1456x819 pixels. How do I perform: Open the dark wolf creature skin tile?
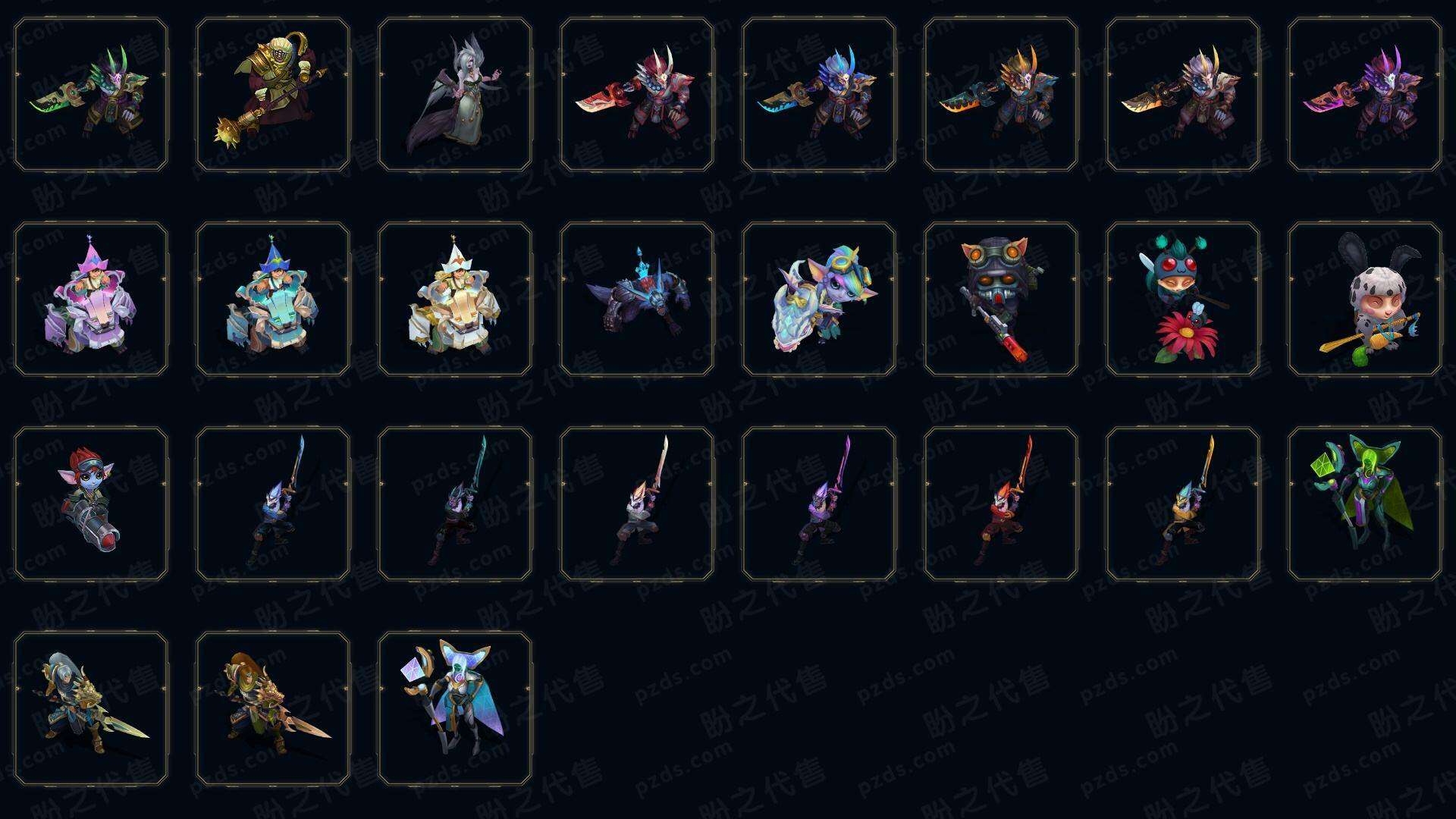(637, 299)
